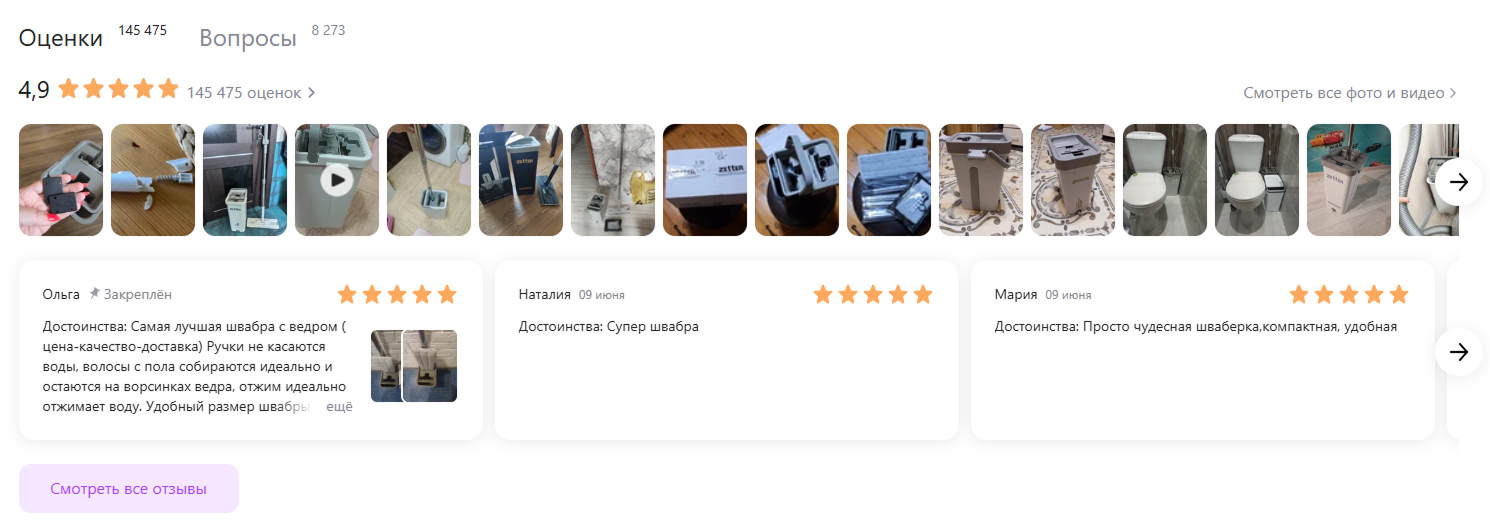Viewport: 1490px width, 529px height.
Task: Advance the reviews carousel with right arrow
Action: [x=1459, y=352]
